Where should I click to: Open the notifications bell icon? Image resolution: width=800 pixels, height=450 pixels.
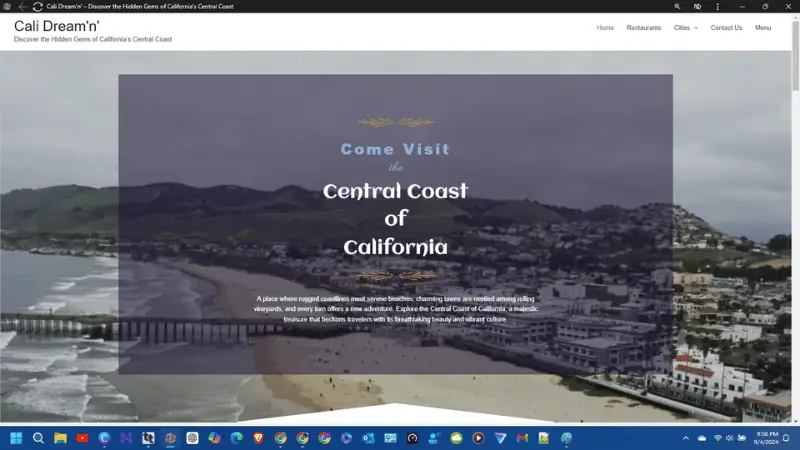(786, 438)
